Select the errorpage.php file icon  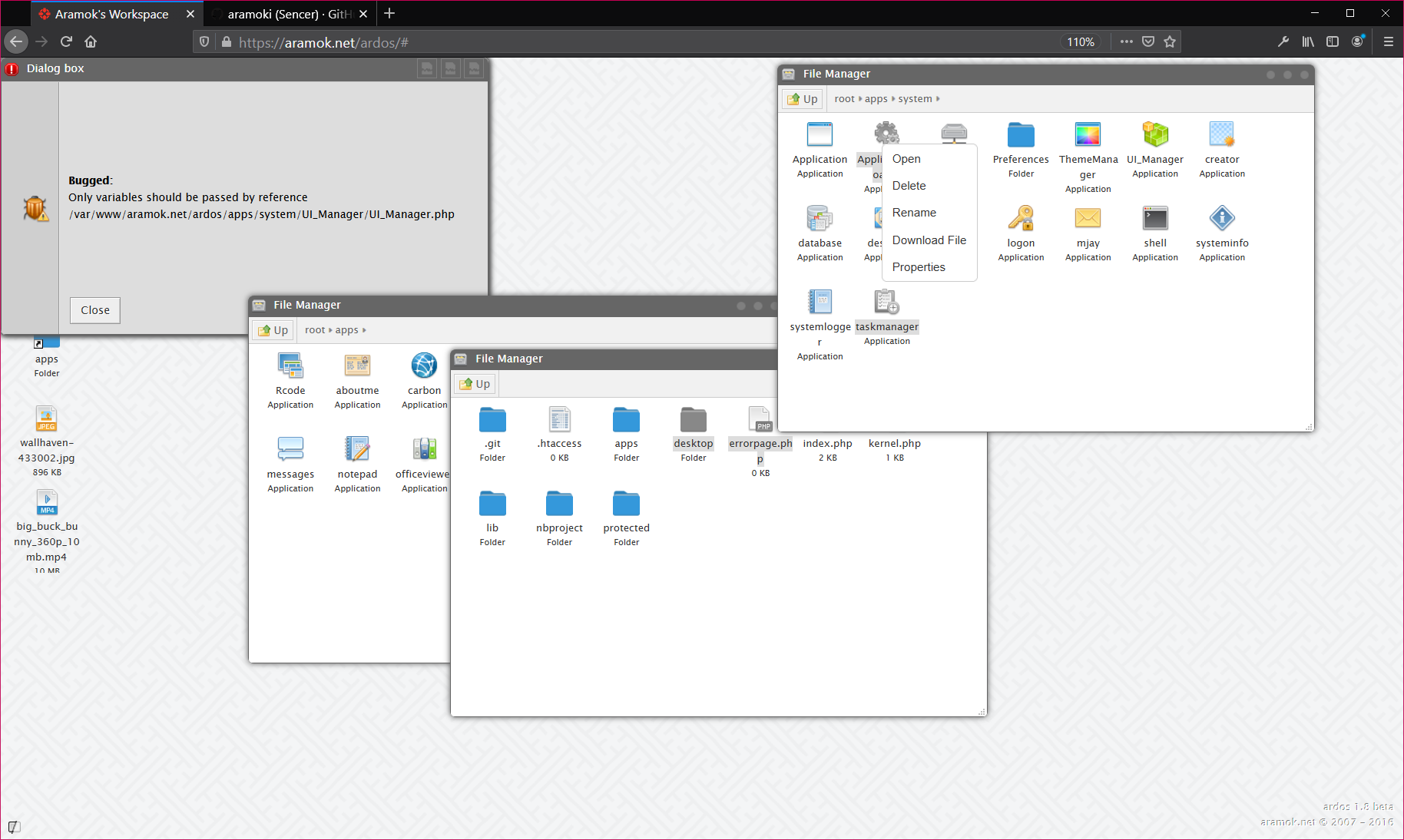tap(760, 420)
